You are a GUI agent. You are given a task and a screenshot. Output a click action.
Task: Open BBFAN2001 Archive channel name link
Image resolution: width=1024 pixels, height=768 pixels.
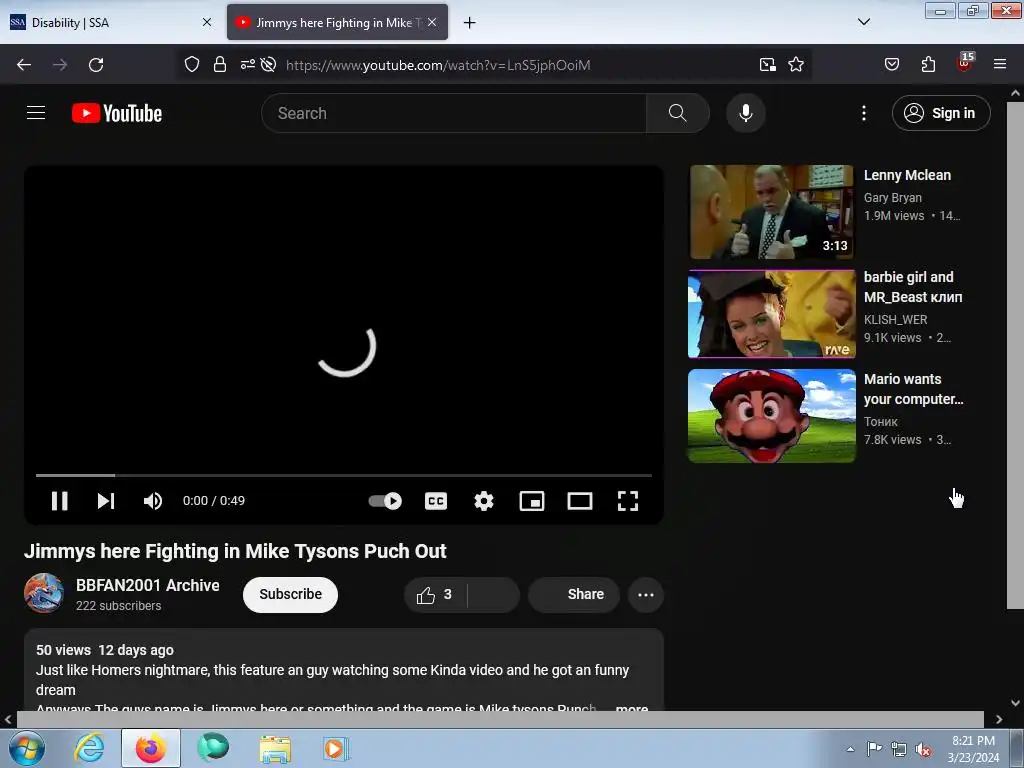[x=148, y=585]
